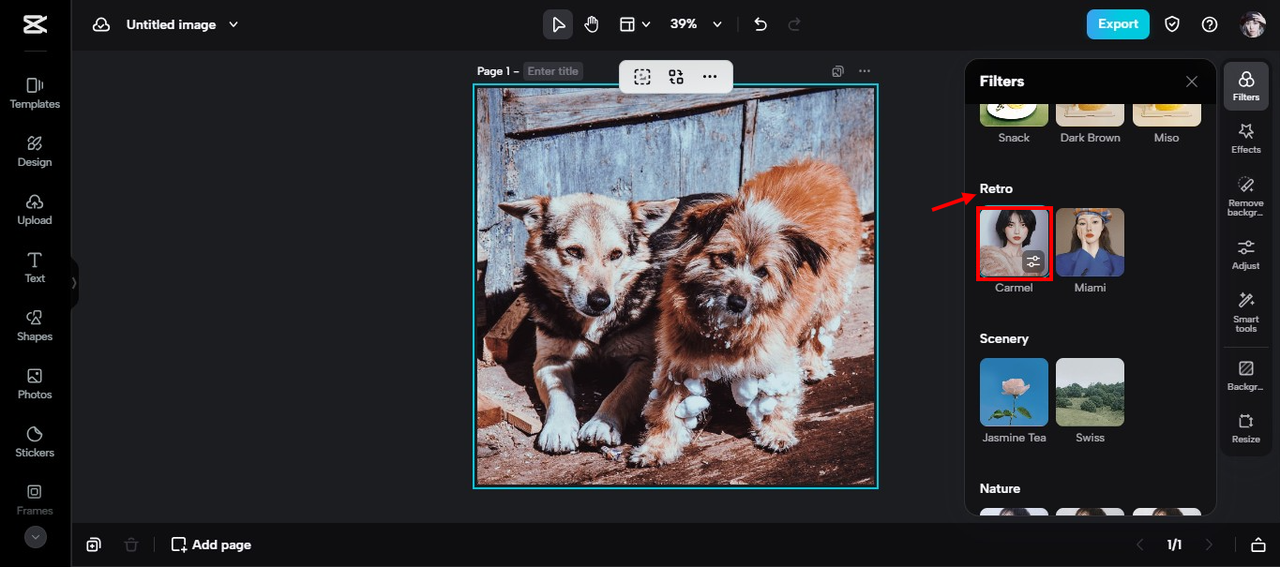1280x567 pixels.
Task: Undo the last action
Action: [x=761, y=24]
